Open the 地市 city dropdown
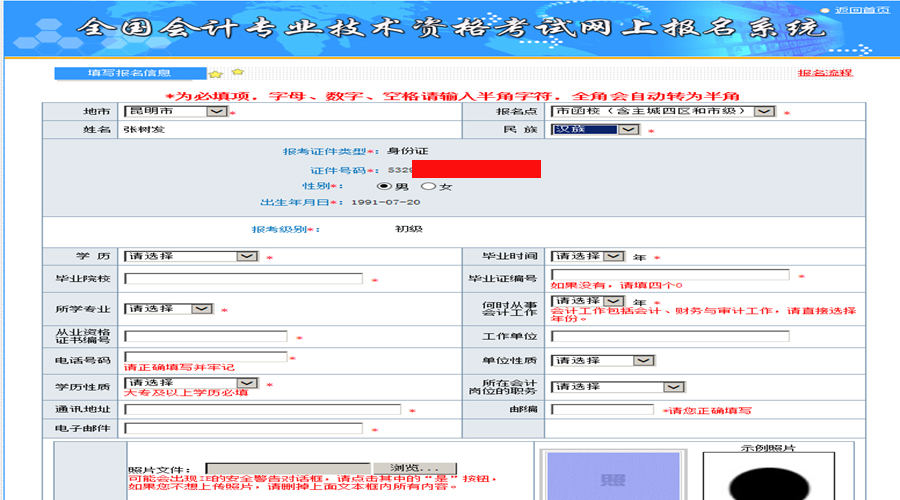The image size is (900, 500). coord(217,112)
